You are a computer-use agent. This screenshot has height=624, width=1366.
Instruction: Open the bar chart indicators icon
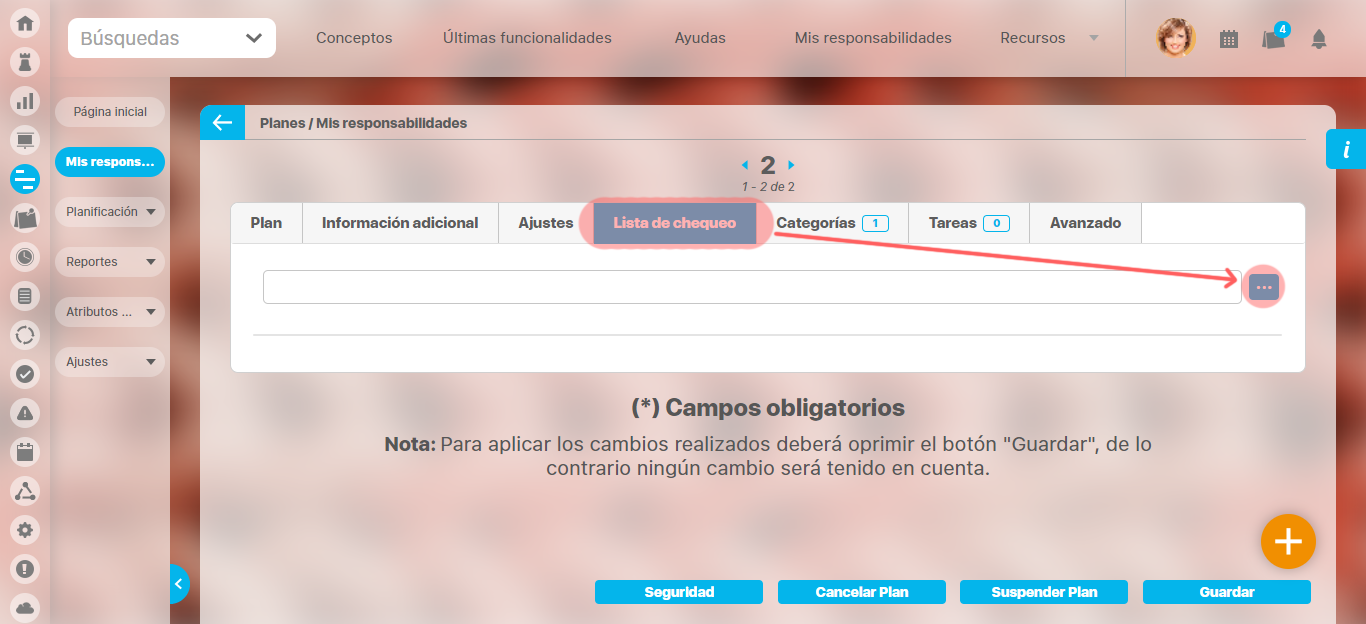pos(25,101)
